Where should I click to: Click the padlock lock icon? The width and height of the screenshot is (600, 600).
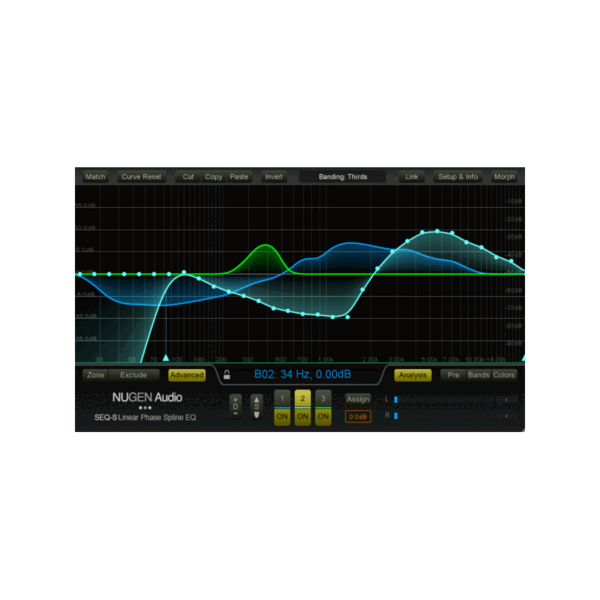point(227,374)
